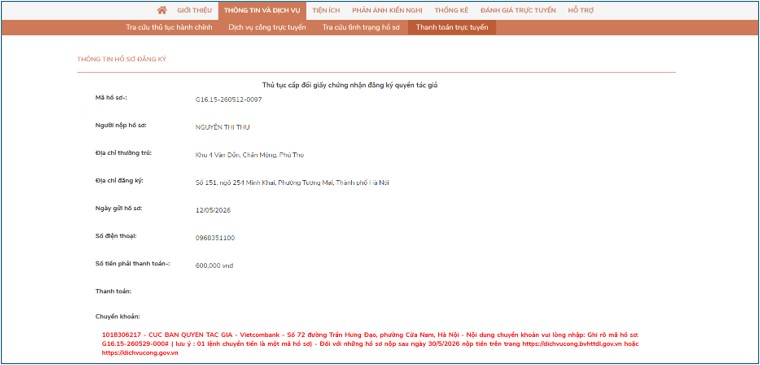This screenshot has height=365, width=760.
Task: Click address Số 151, ngõ 254 Minh Khai
Action: 292,183
